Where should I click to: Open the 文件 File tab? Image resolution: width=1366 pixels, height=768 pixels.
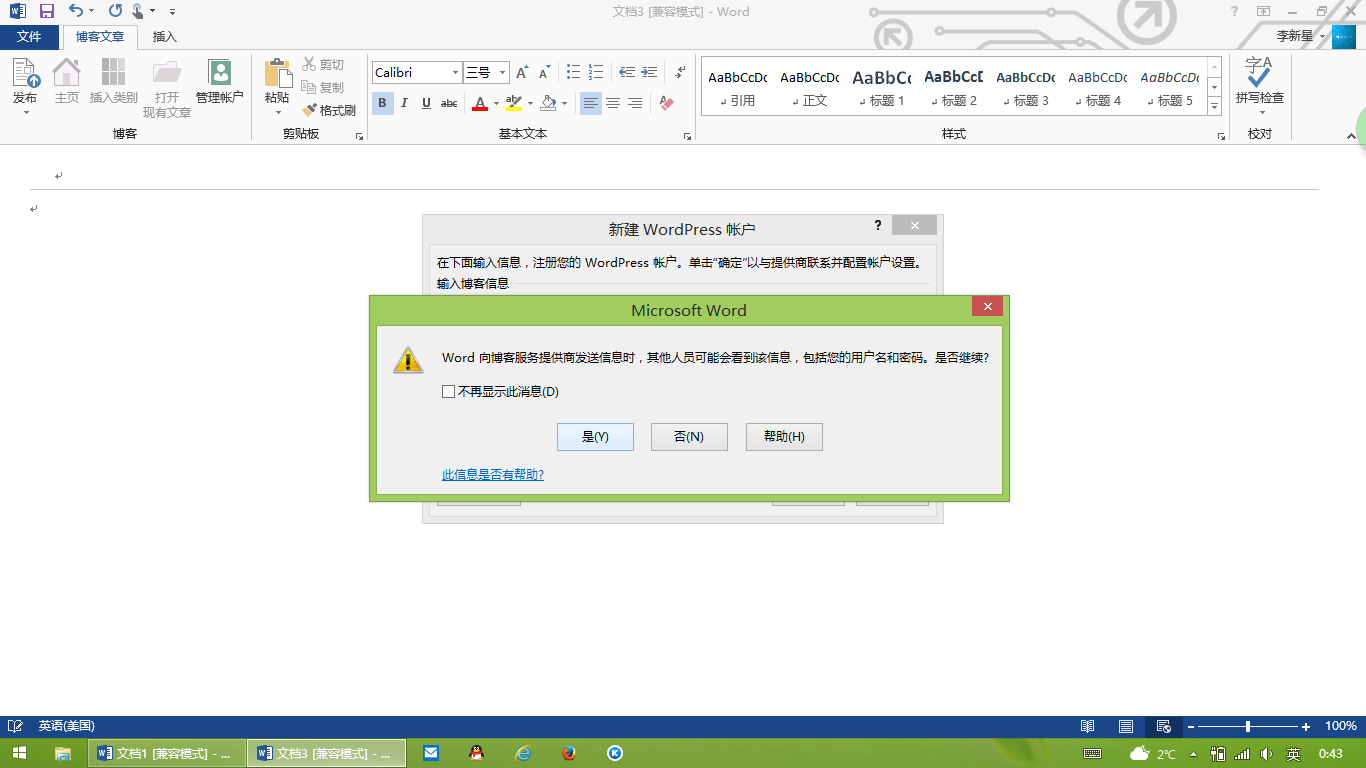(x=29, y=37)
